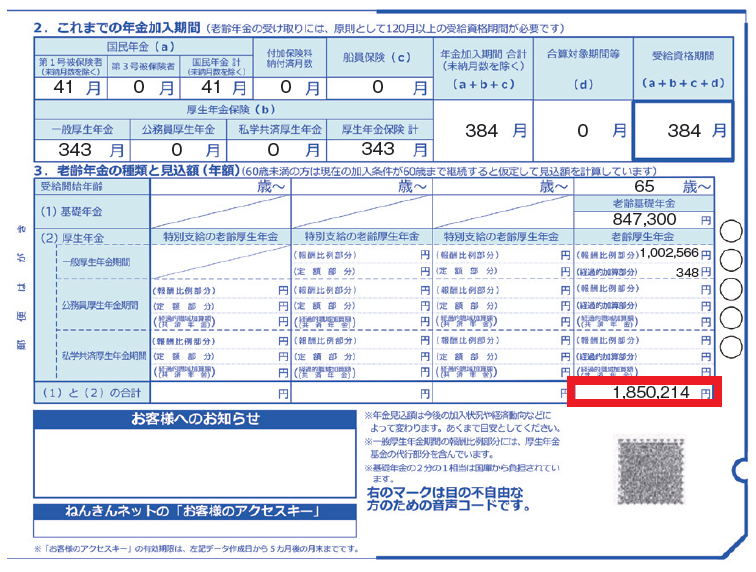This screenshot has height=572, width=756.
Task: Click the '(2) 厚生年金' row label
Action: [72, 238]
